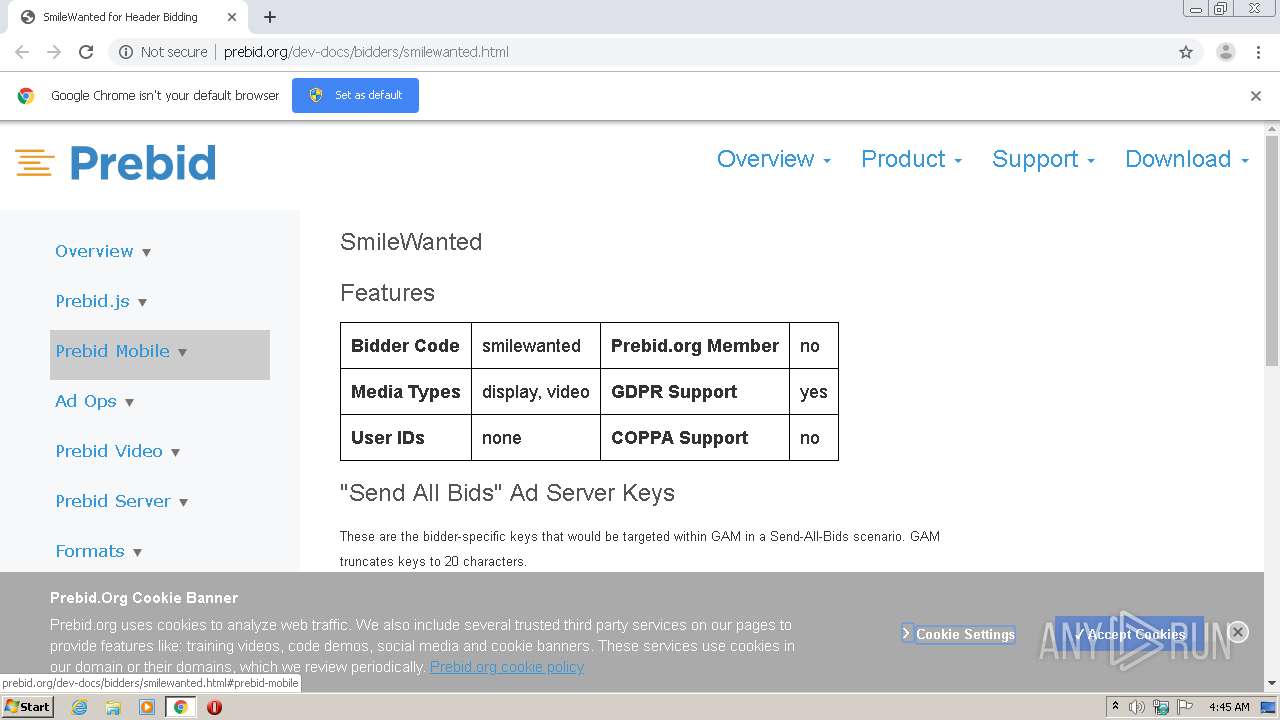The image size is (1280, 720).
Task: Click the address bar URL field
Action: coord(640,52)
